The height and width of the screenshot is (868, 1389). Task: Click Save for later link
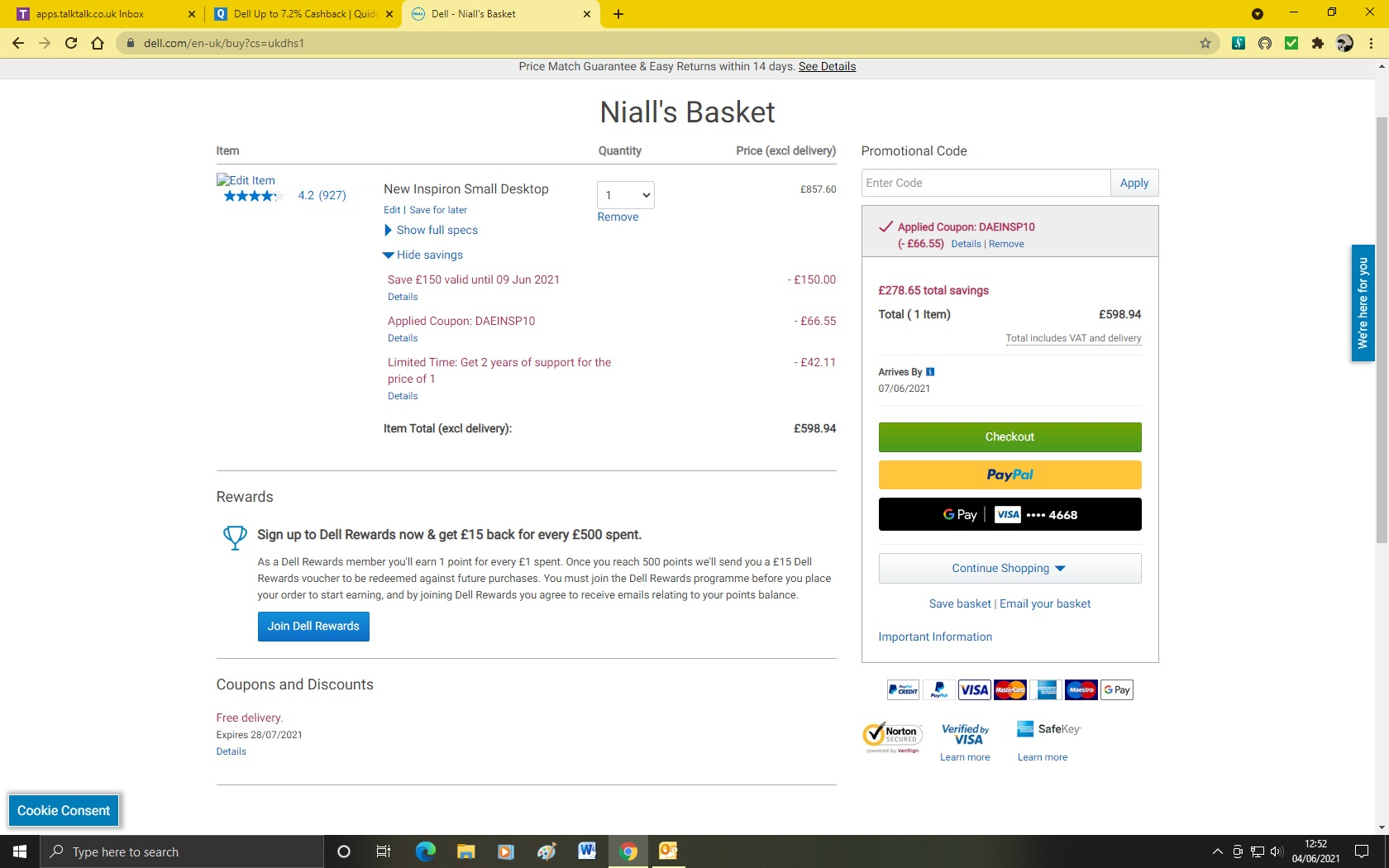click(x=438, y=210)
